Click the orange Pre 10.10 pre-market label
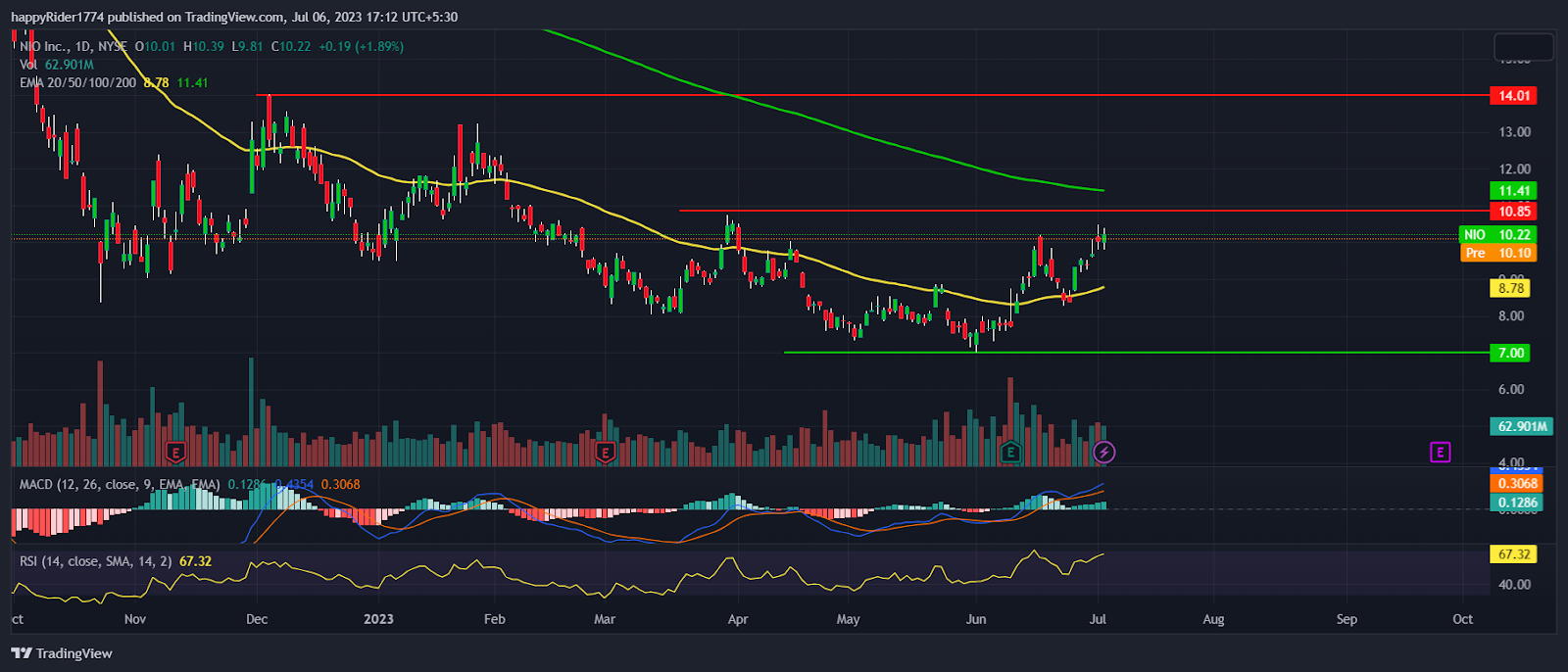Viewport: 1568px width, 672px height. tap(1497, 253)
